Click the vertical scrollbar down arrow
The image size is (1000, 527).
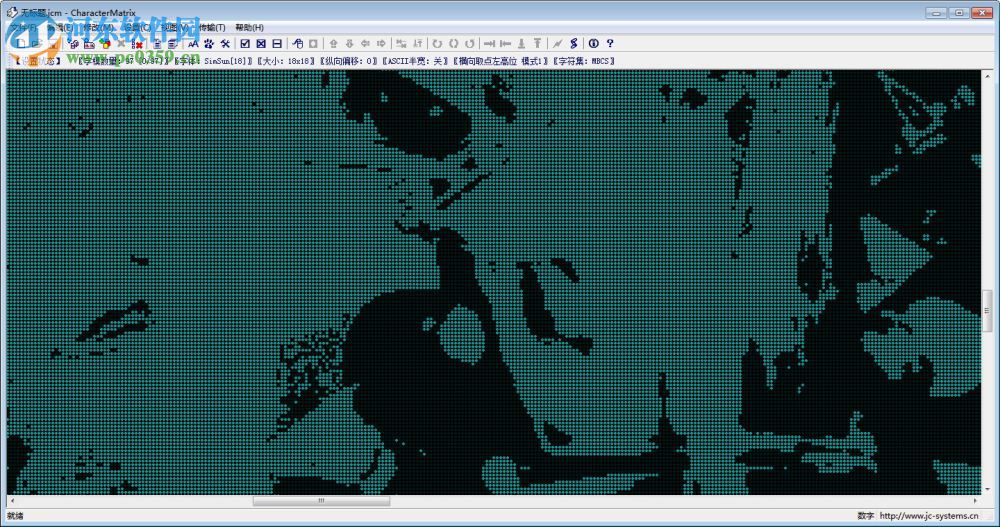[x=987, y=490]
